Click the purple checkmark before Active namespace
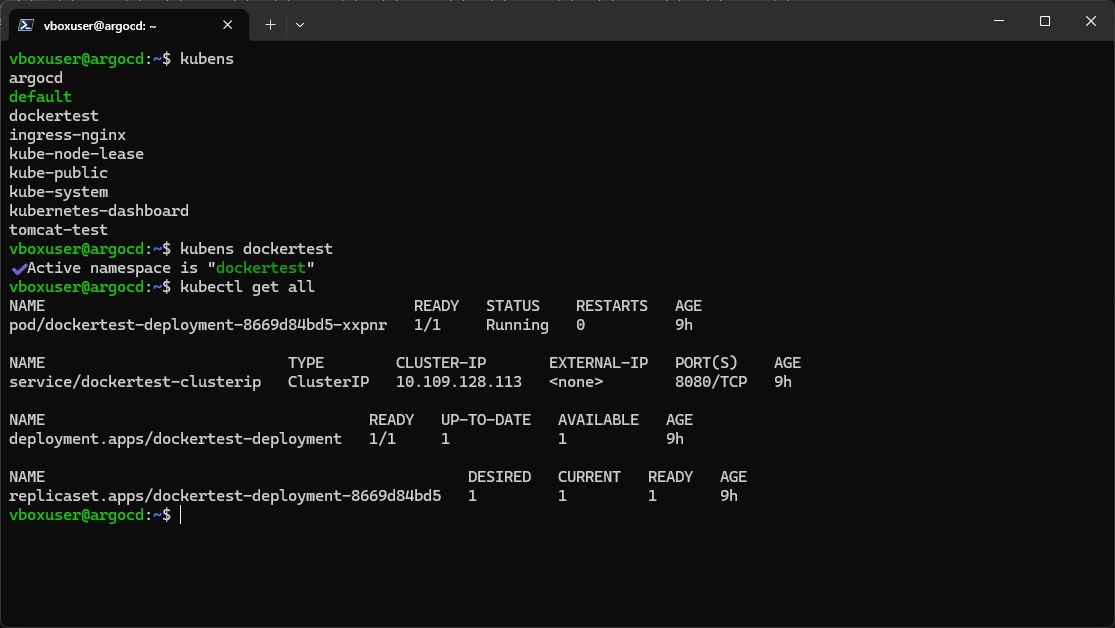 tap(18, 268)
